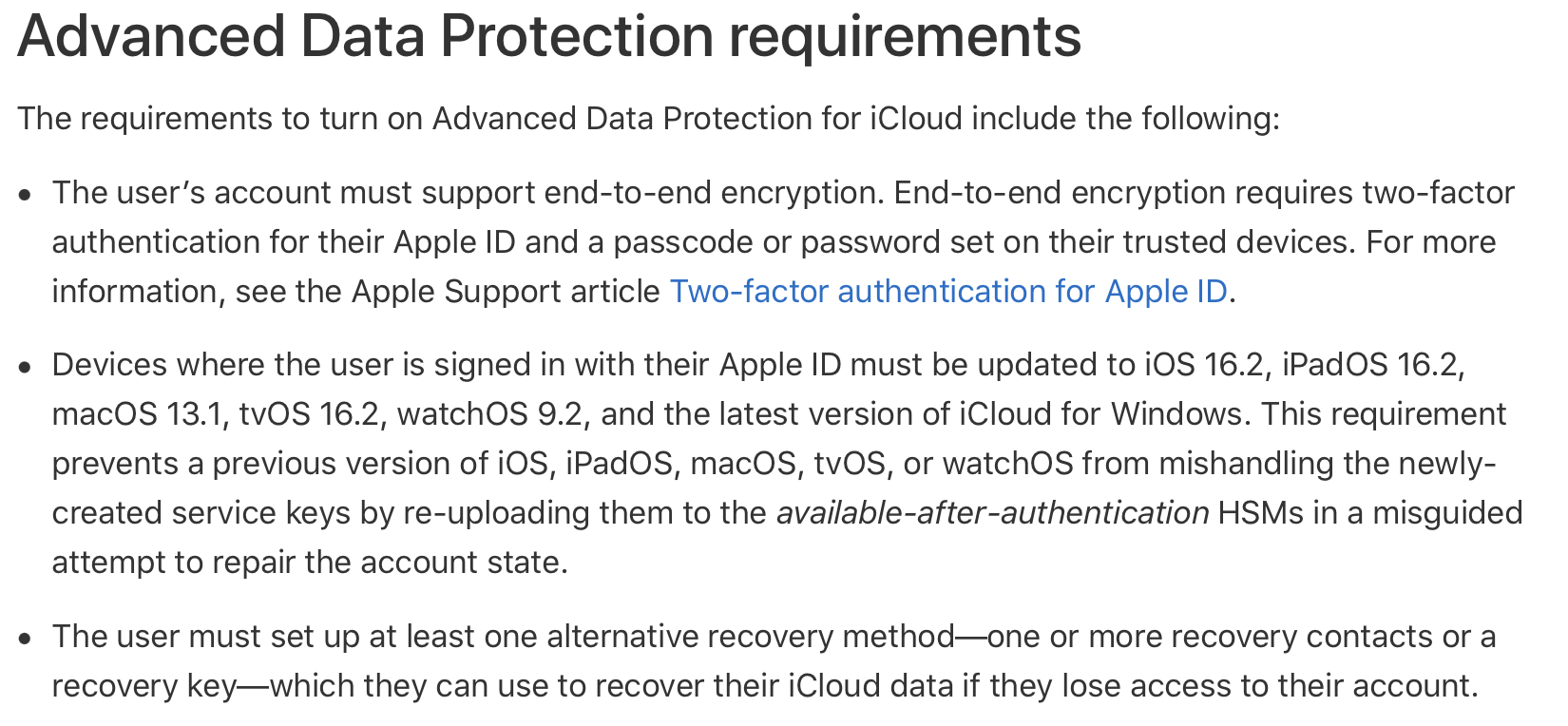
Task: Click 'attempt to repair the account state' line
Action: (x=310, y=563)
